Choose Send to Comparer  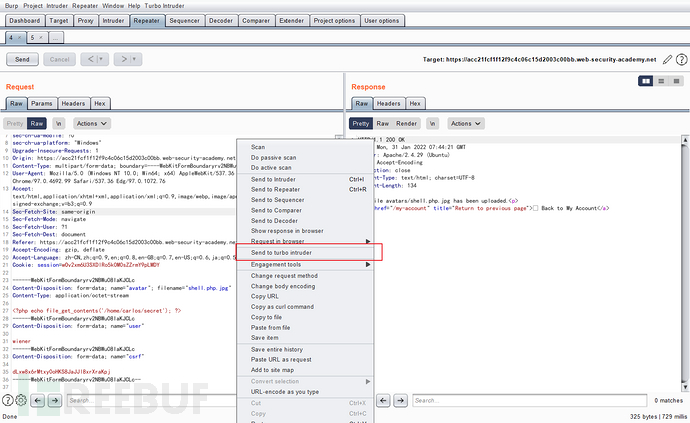305,210
